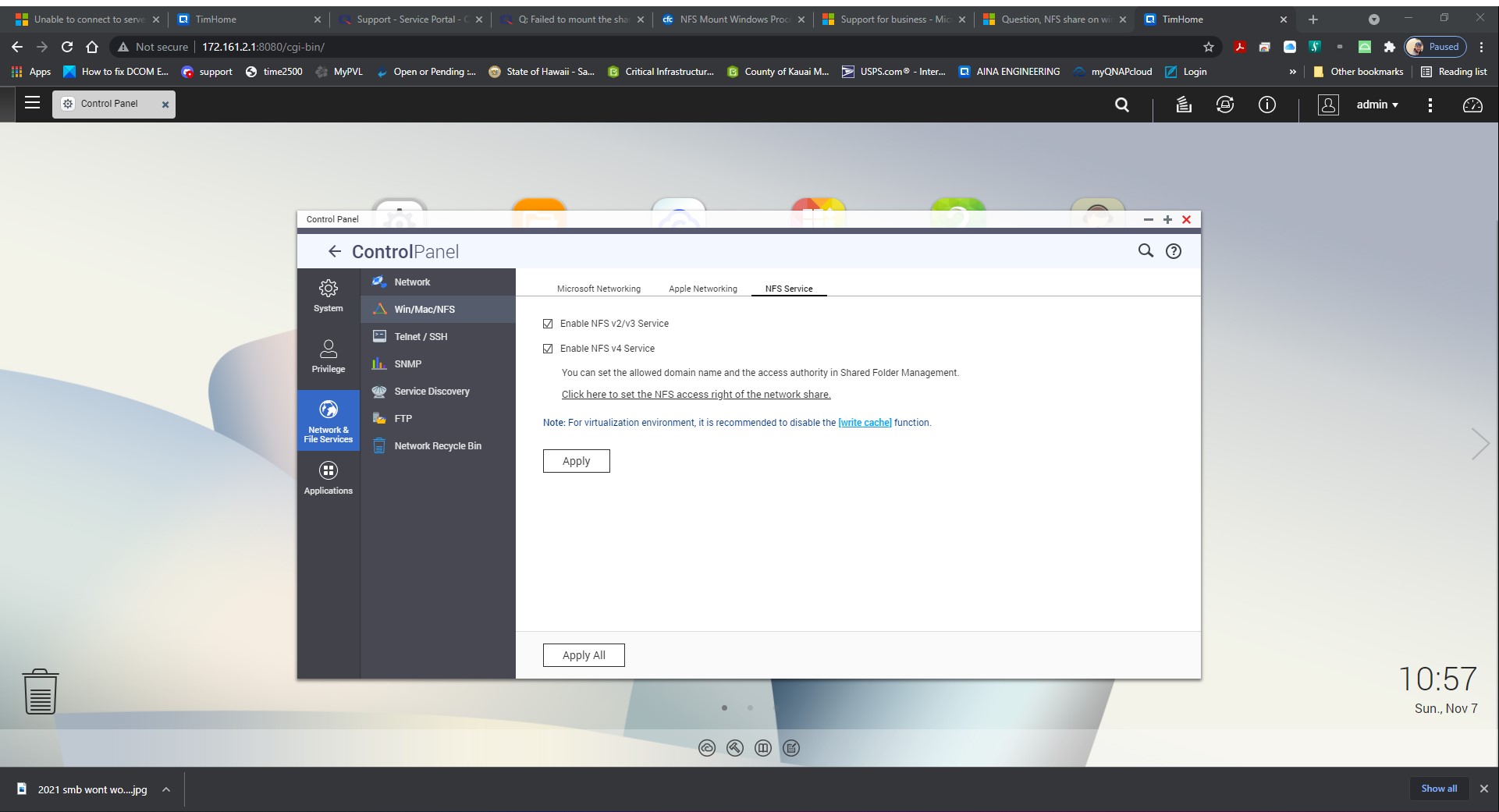The width and height of the screenshot is (1499, 812).
Task: Open notifications via the circled info icon
Action: click(1266, 105)
